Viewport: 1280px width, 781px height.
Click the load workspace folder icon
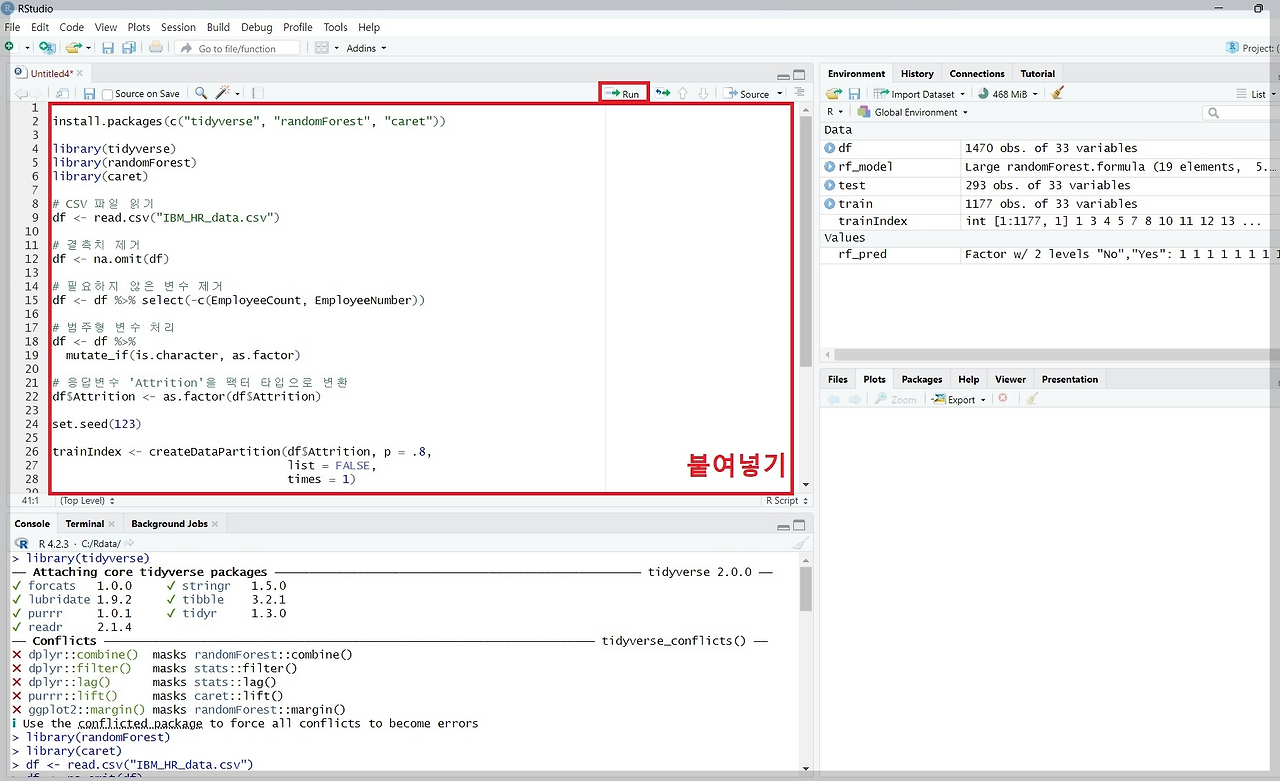(x=833, y=93)
